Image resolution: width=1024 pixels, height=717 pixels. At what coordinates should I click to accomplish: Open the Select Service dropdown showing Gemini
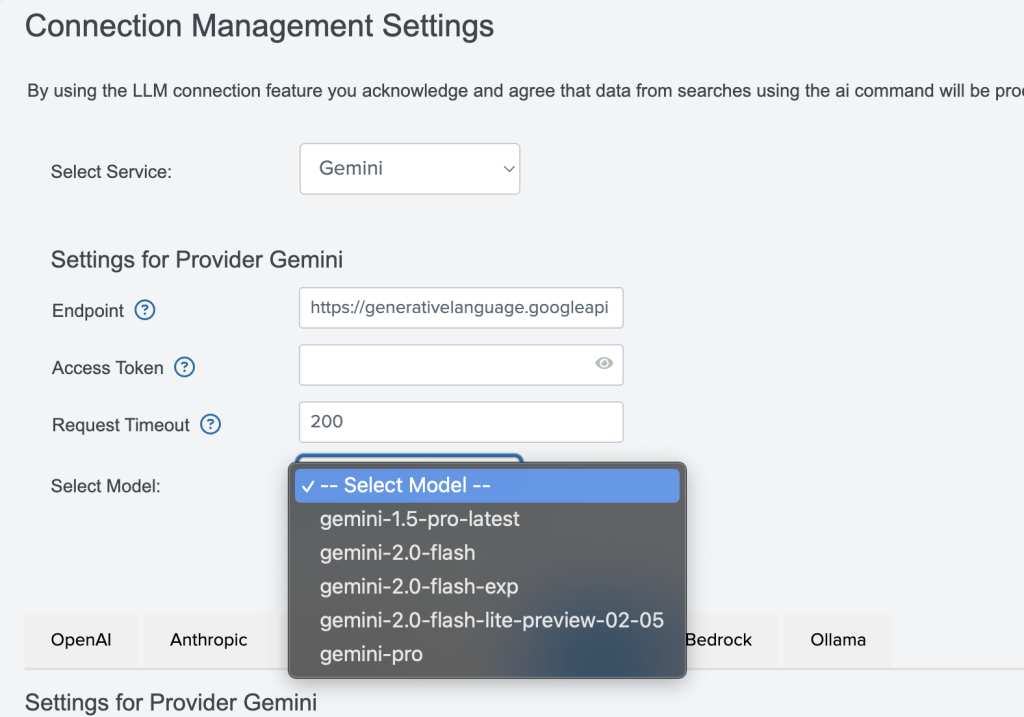click(x=409, y=169)
